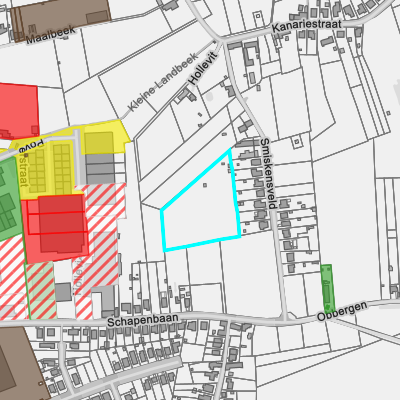Click the Schapenbaan street label
The image size is (400, 400).
point(143,320)
